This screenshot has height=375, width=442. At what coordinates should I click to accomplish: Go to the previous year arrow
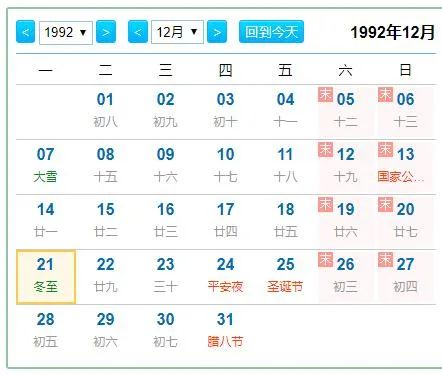(25, 32)
